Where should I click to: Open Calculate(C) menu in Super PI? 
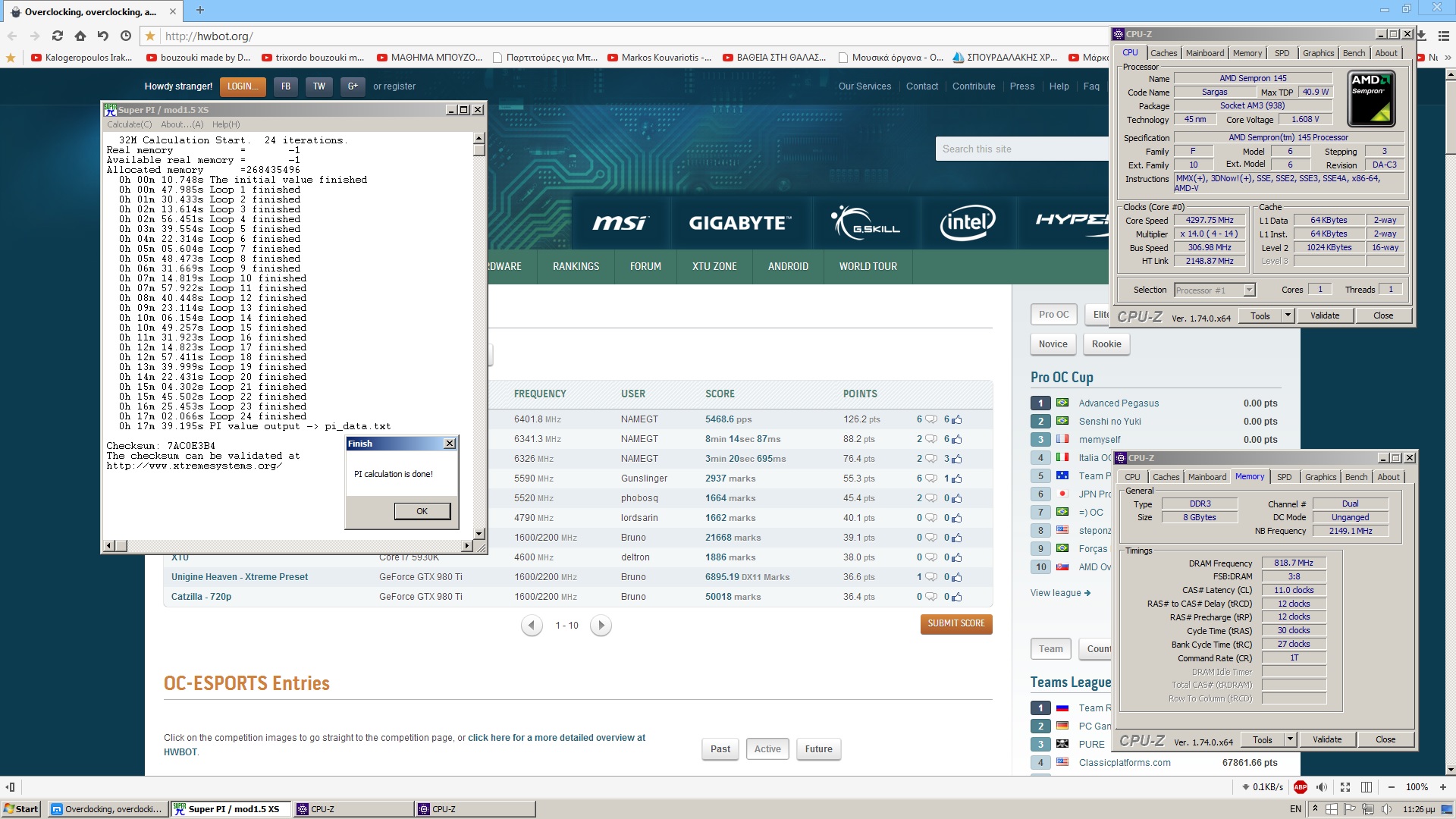pyautogui.click(x=129, y=124)
